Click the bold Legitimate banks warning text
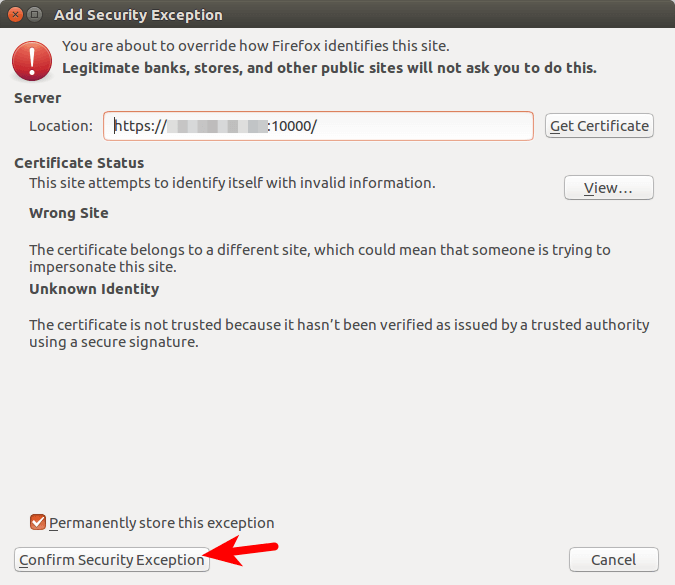Image resolution: width=675 pixels, height=585 pixels. pos(329,68)
